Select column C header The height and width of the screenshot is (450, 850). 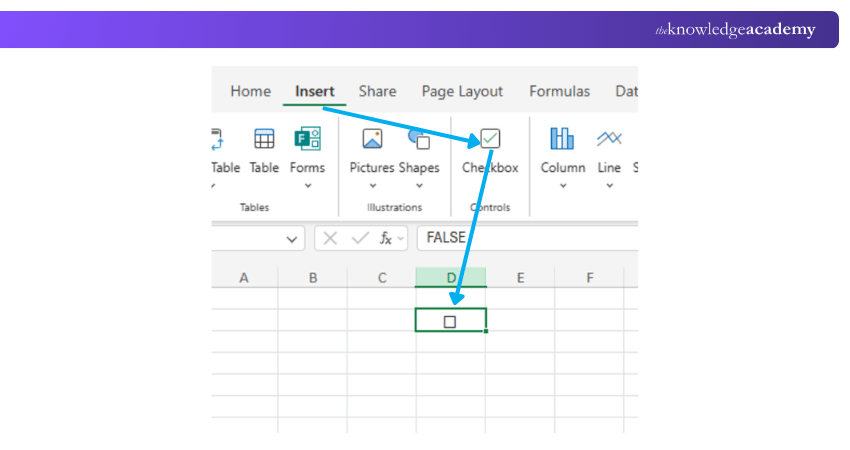point(382,278)
